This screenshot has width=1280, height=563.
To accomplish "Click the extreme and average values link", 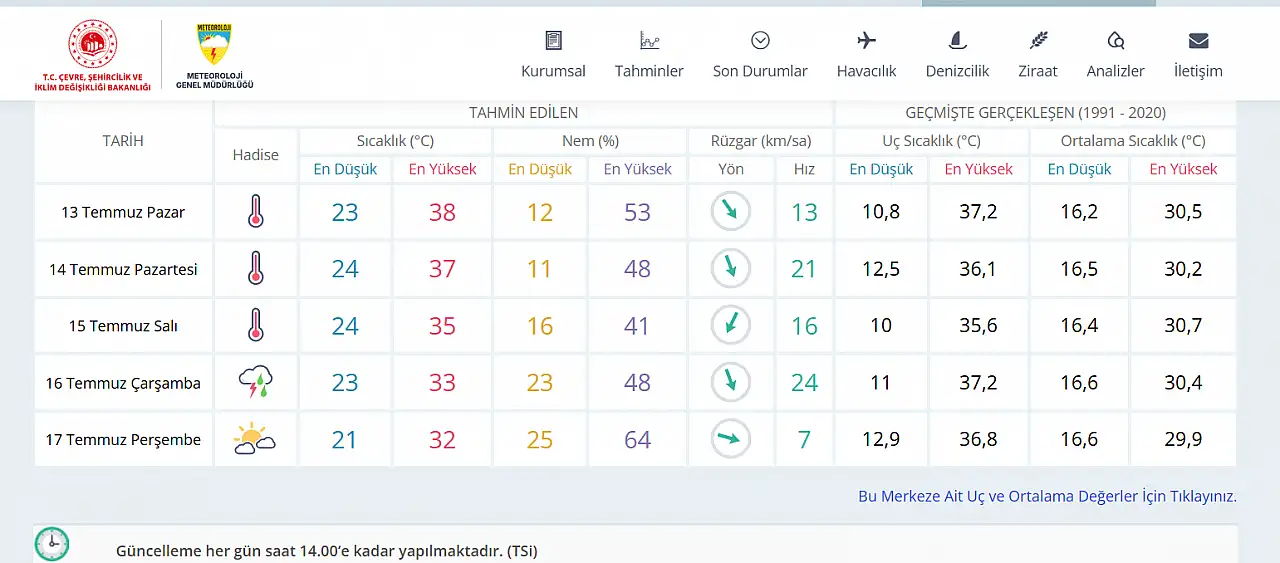I will point(1047,496).
